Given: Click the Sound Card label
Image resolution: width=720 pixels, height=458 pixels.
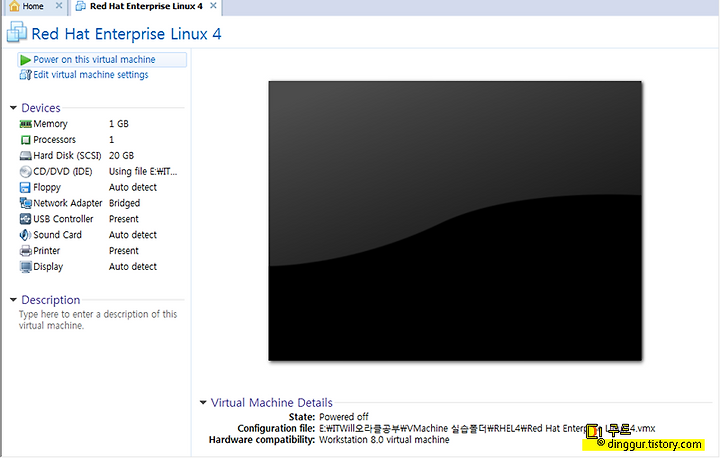Looking at the screenshot, I should [57, 235].
